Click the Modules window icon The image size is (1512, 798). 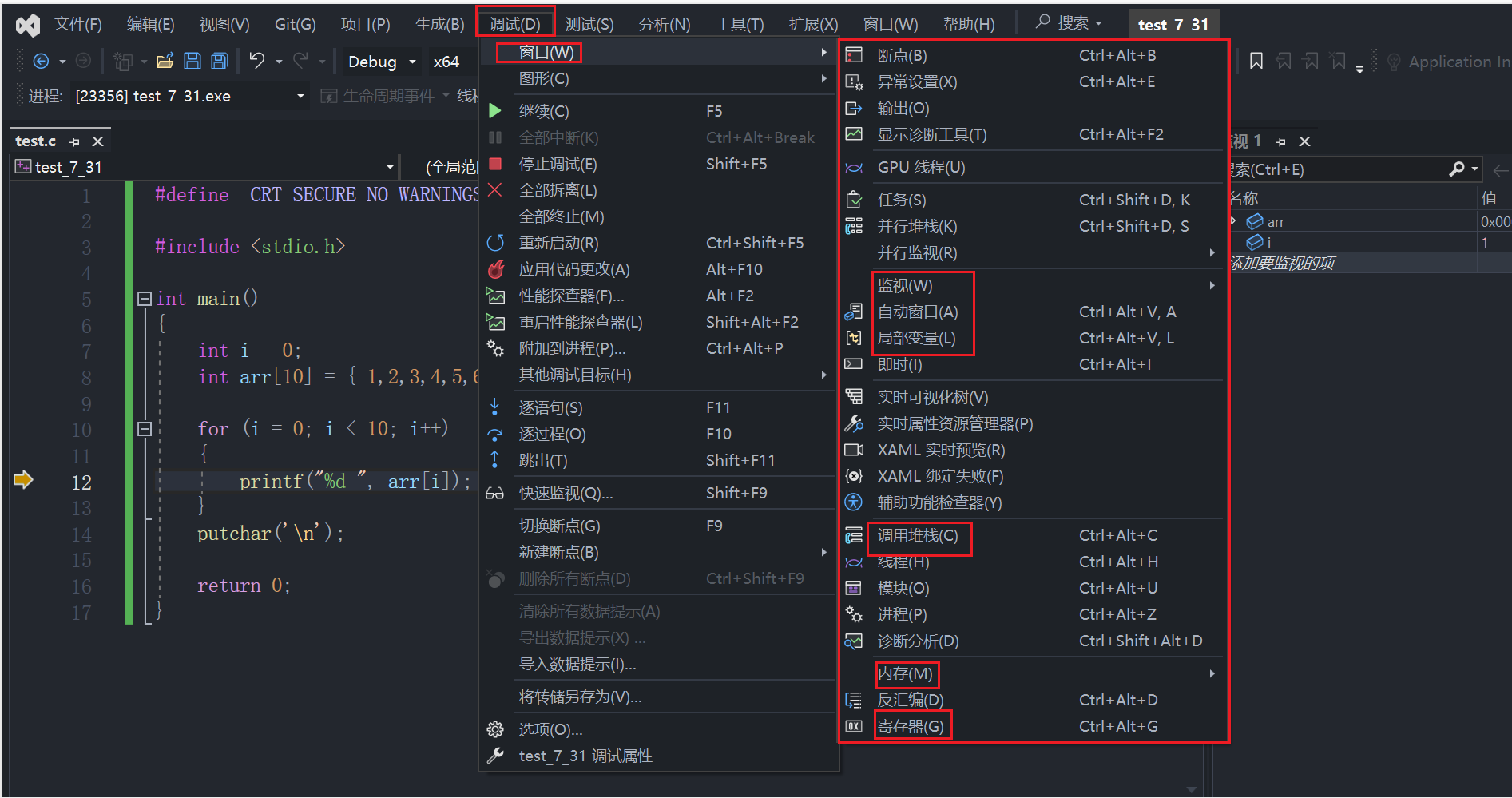[854, 588]
